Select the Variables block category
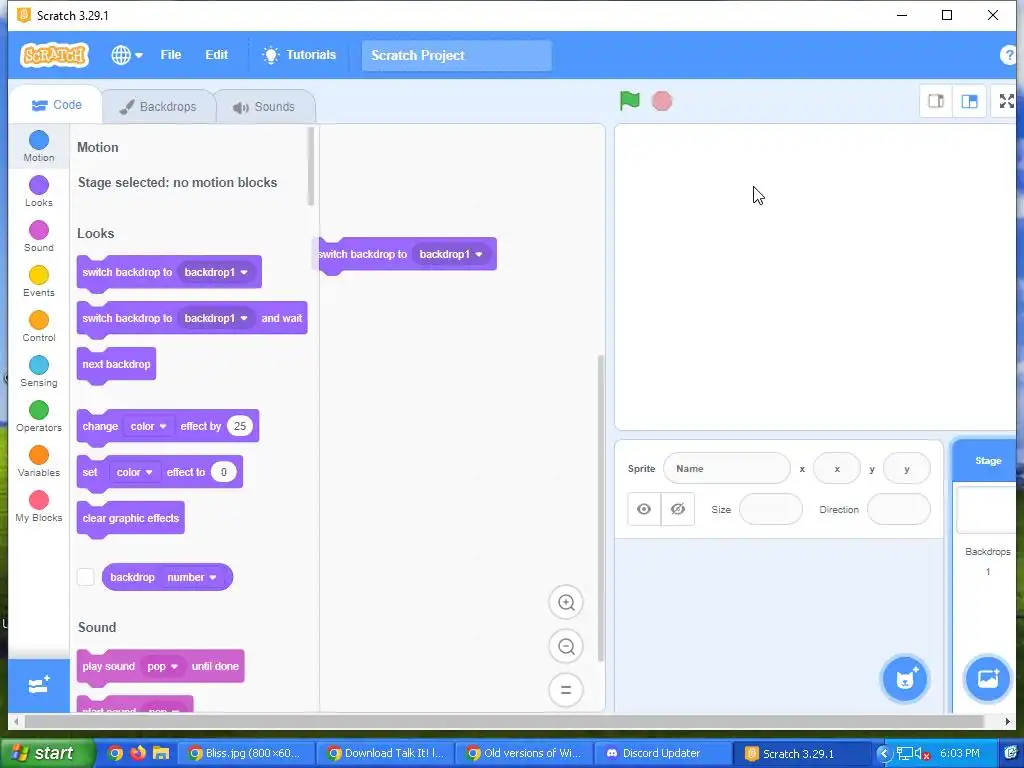 tap(39, 462)
